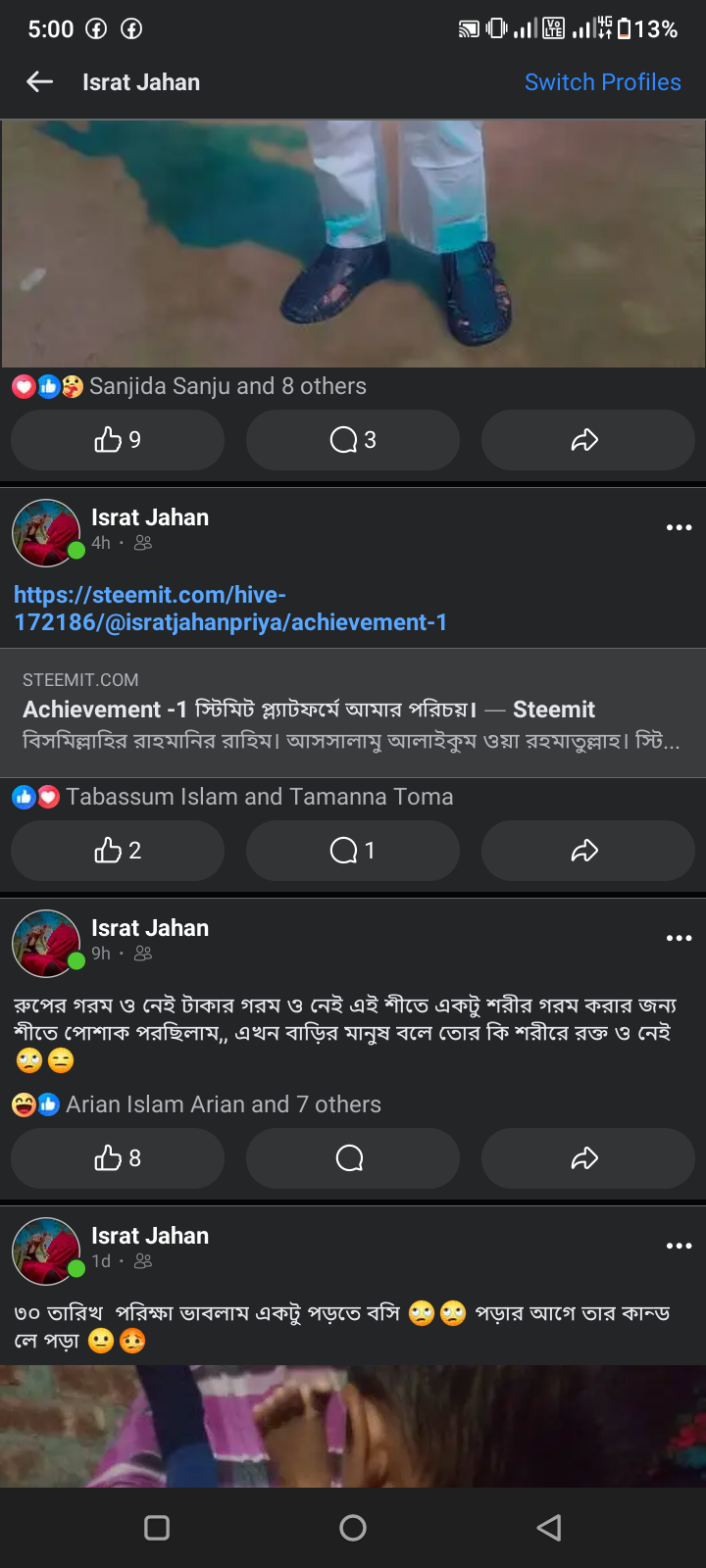Viewport: 706px width, 1568px height.
Task: View reactions from Sanjida Sanju and 8 others
Action: [227, 386]
